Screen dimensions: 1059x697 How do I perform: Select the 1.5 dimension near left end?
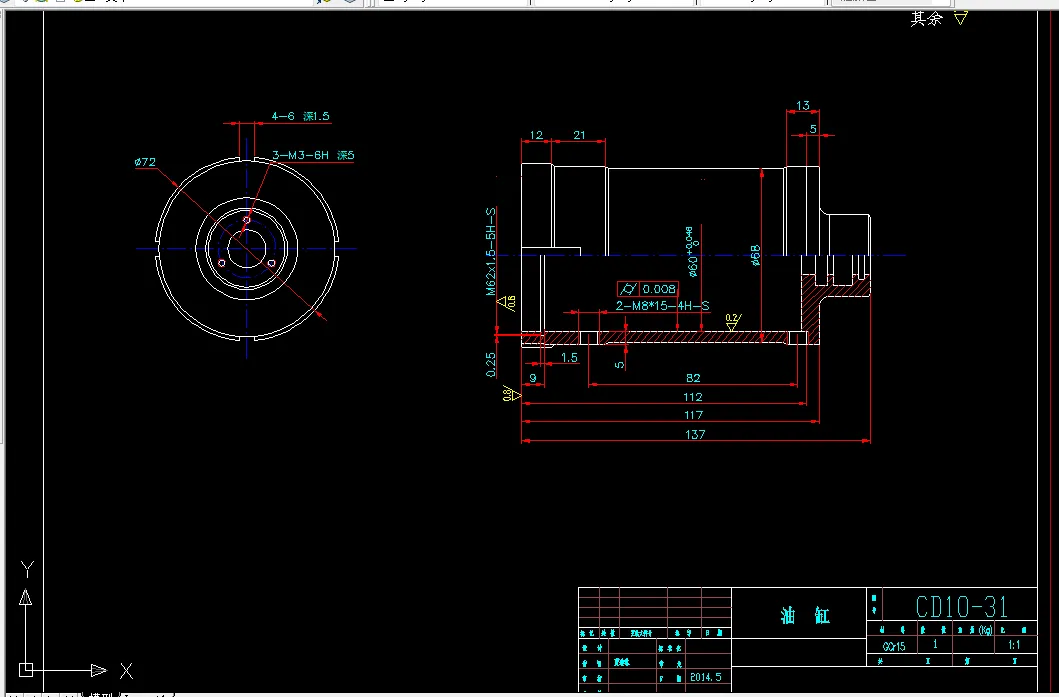tap(569, 358)
